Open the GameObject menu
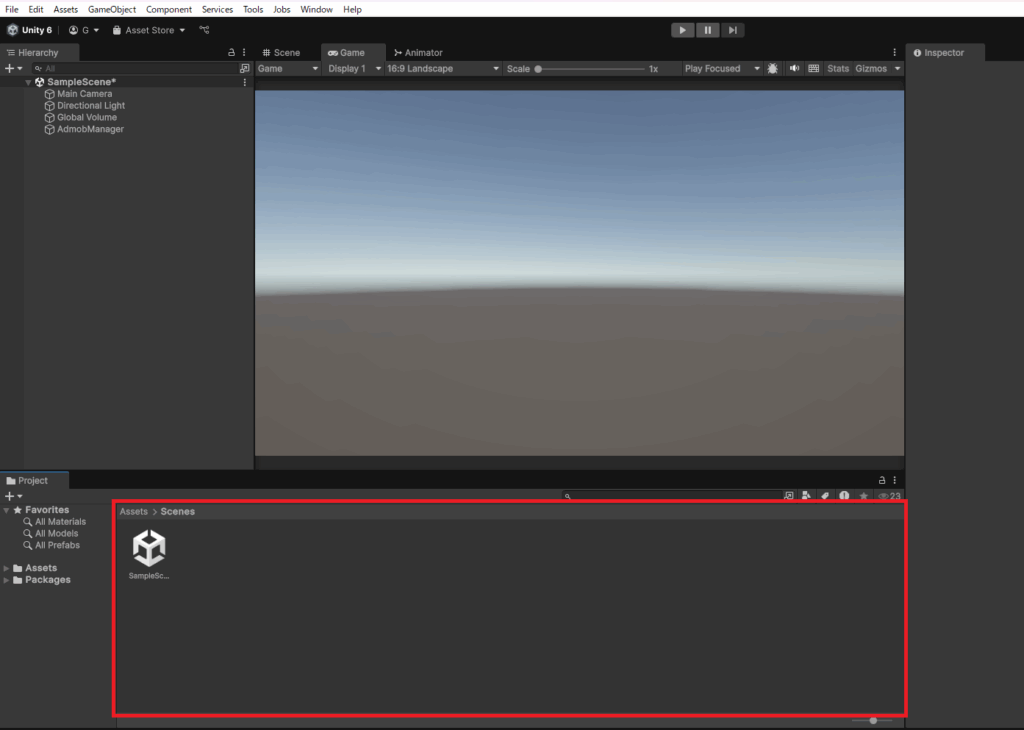This screenshot has width=1024, height=730. click(x=112, y=9)
